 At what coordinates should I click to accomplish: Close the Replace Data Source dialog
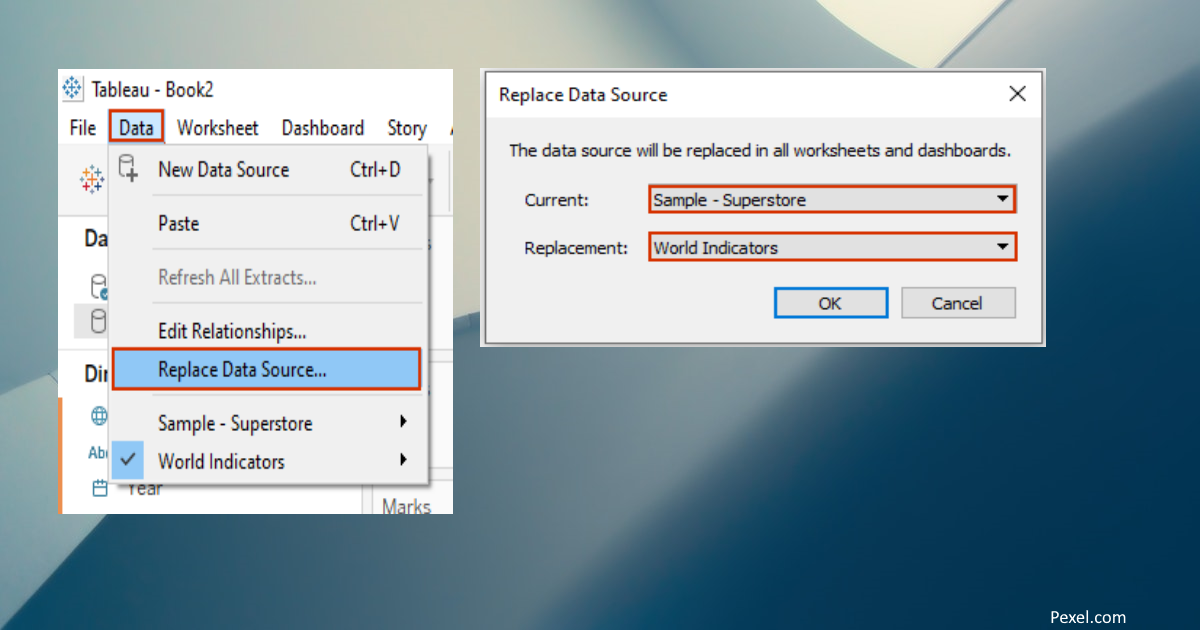(1017, 94)
